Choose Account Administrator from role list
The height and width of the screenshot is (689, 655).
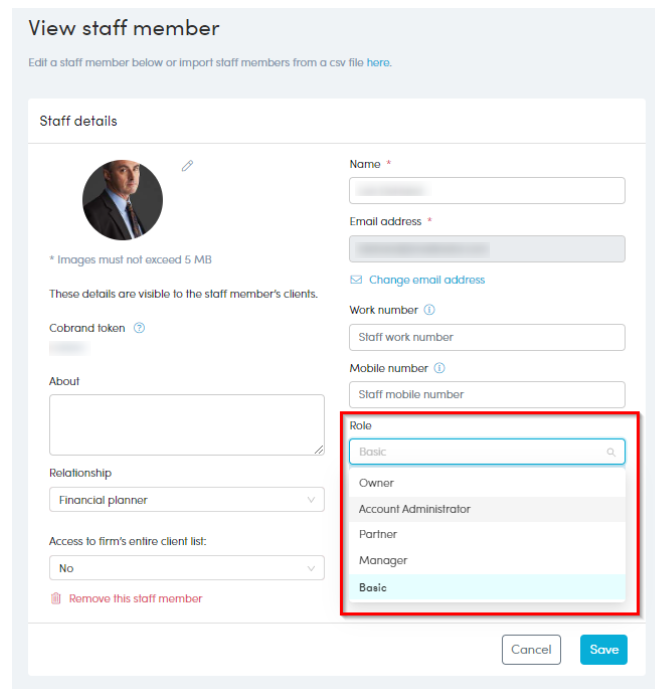coord(415,509)
